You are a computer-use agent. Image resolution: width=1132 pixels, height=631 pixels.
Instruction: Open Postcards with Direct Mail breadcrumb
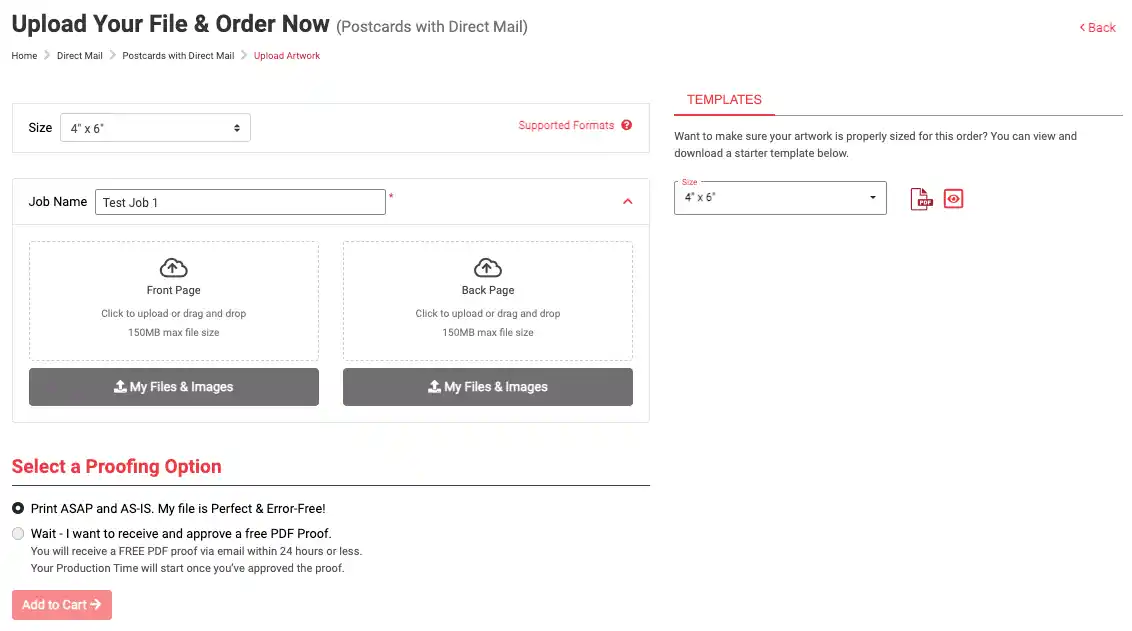point(178,56)
